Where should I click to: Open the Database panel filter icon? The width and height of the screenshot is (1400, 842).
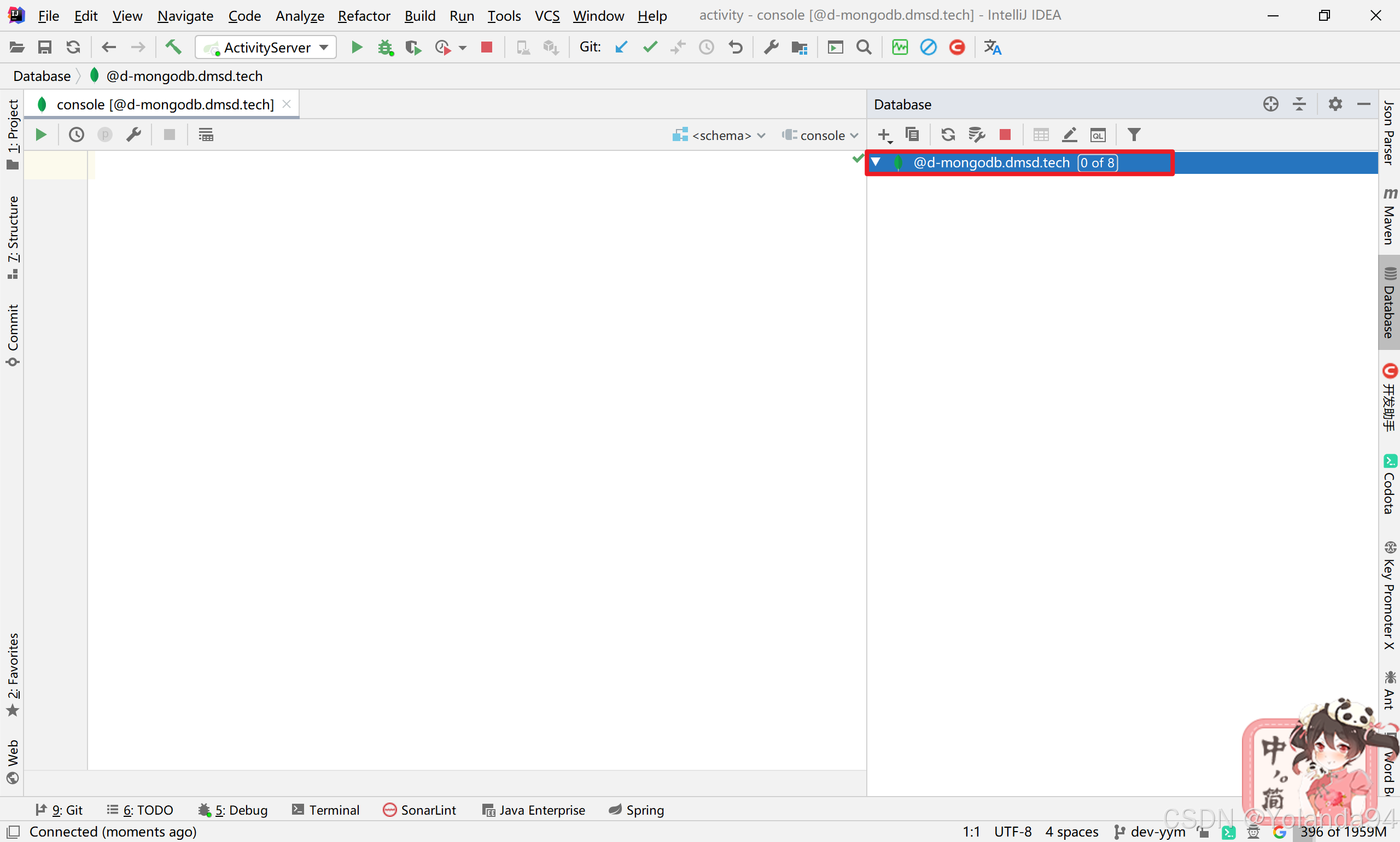[x=1133, y=135]
